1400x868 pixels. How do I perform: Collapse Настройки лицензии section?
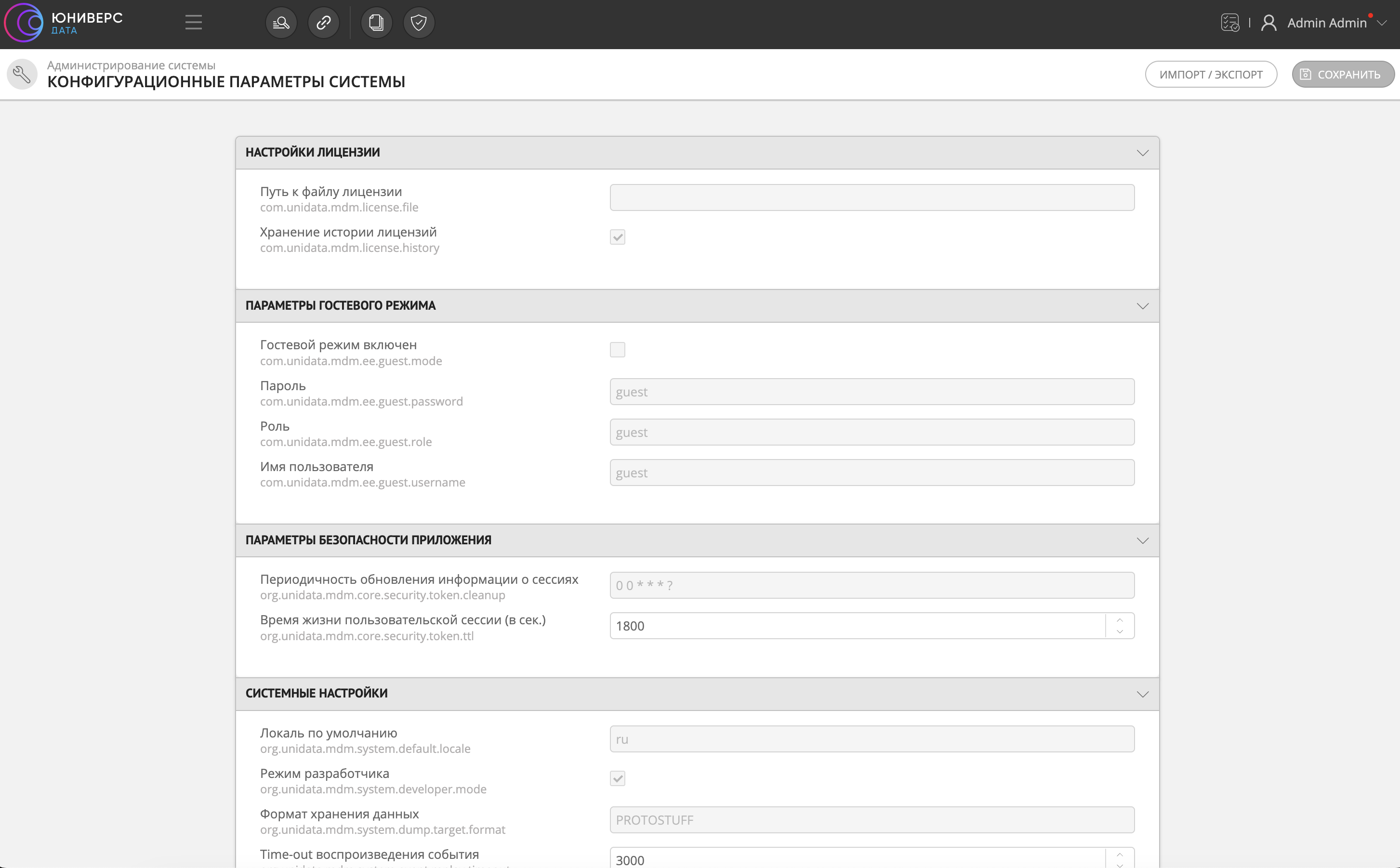click(1142, 153)
